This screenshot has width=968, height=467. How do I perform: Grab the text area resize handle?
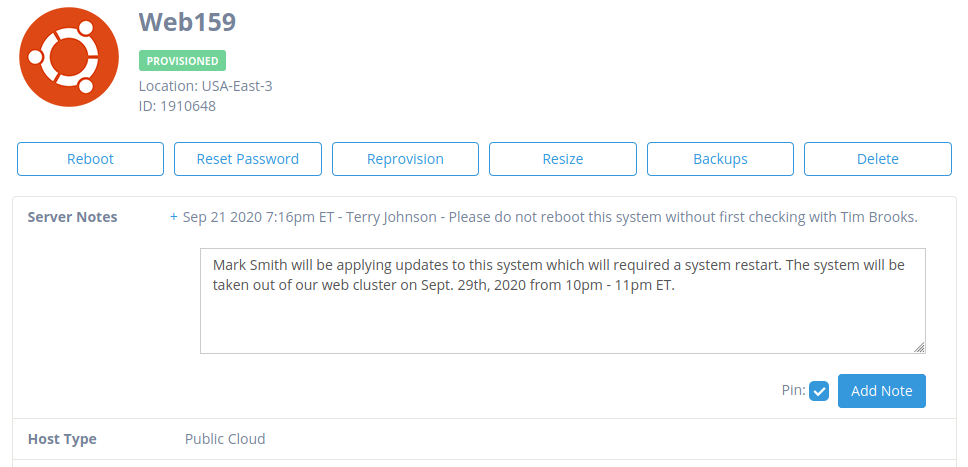click(919, 348)
